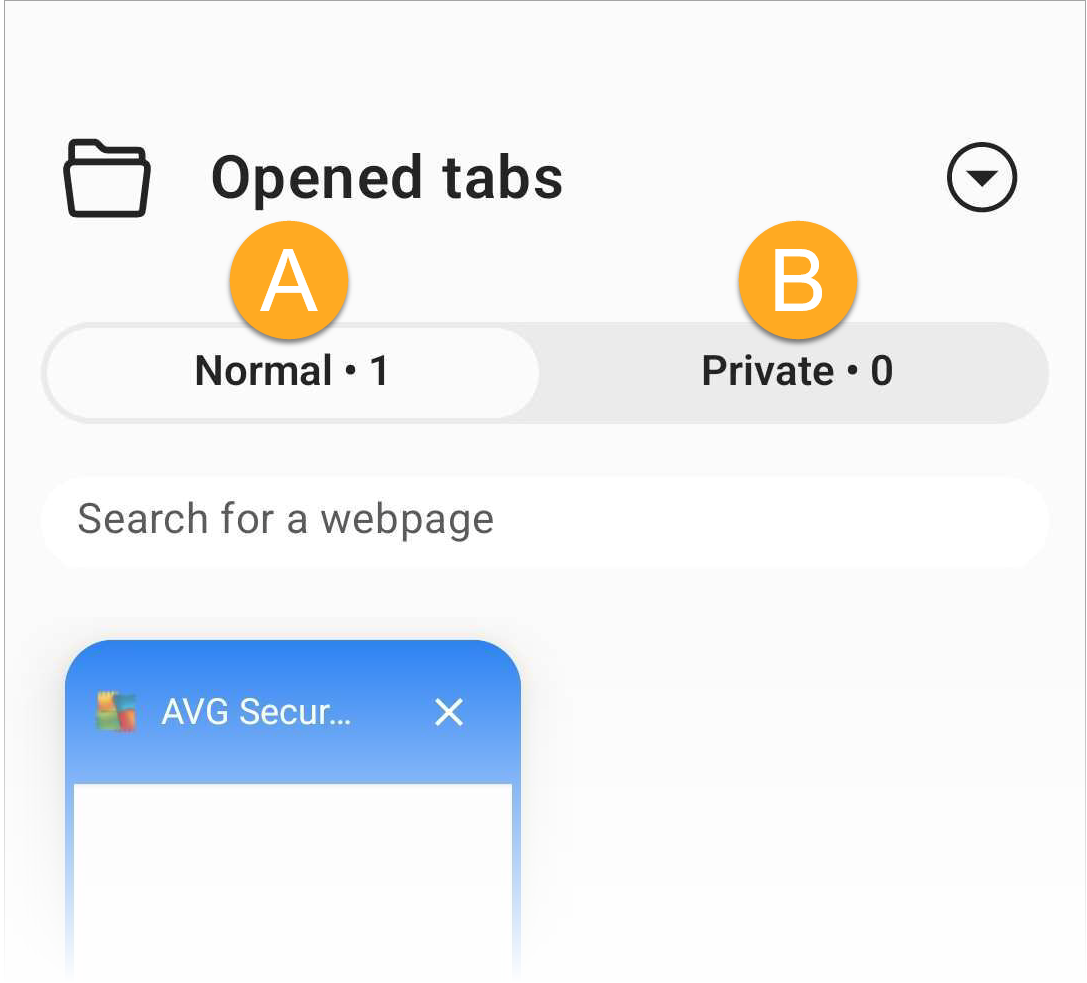Image resolution: width=1087 pixels, height=983 pixels.
Task: Click the AVG favicon on the tab card
Action: click(116, 712)
